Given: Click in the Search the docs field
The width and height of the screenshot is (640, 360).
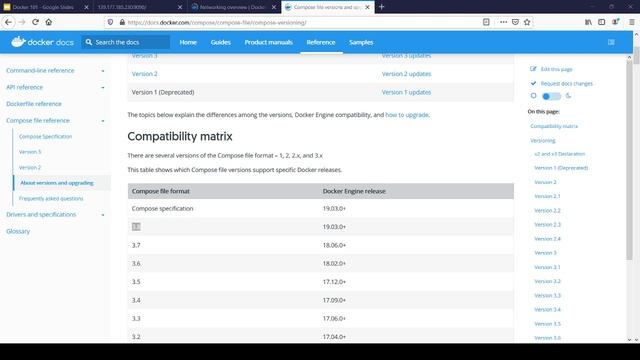Looking at the screenshot, I should [126, 42].
